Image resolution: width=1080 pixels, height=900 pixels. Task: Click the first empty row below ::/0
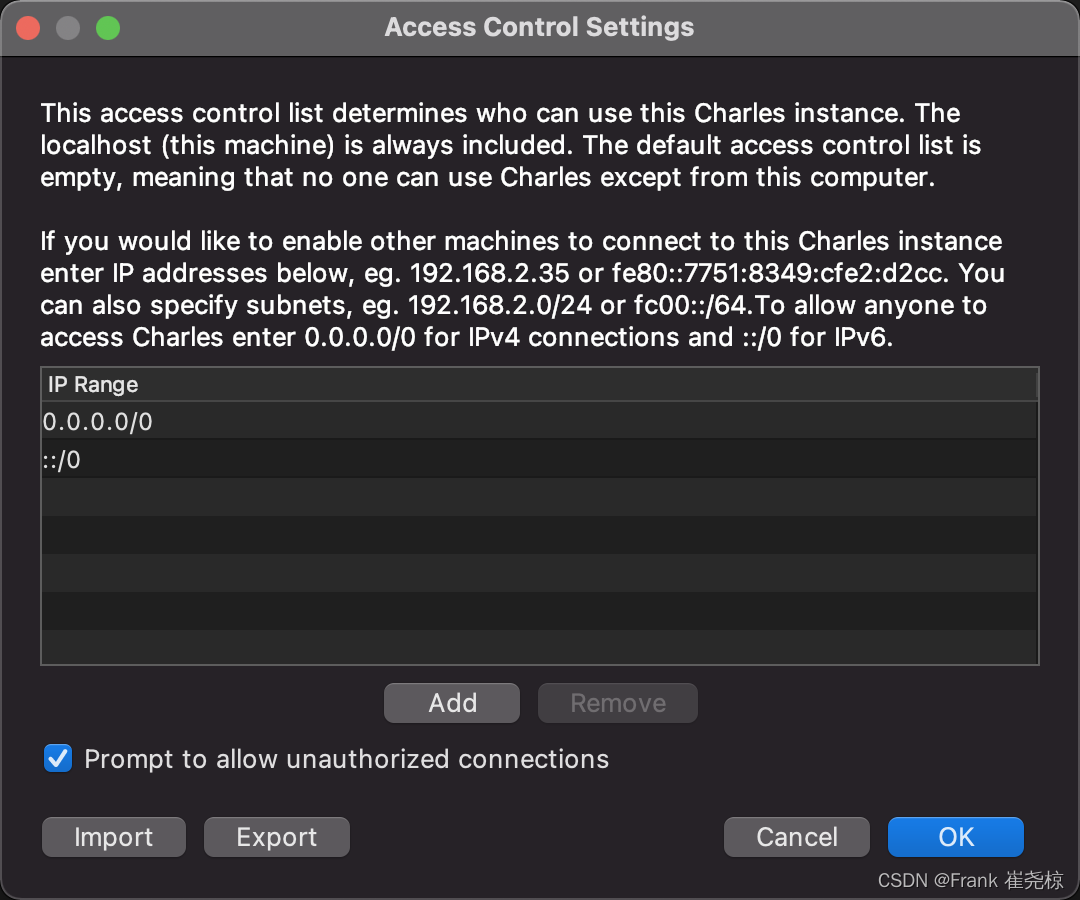(x=539, y=497)
